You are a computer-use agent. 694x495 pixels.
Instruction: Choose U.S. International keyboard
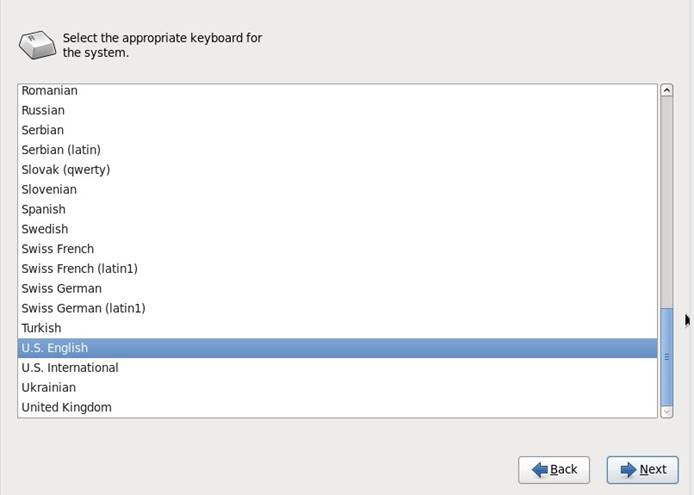(x=70, y=367)
